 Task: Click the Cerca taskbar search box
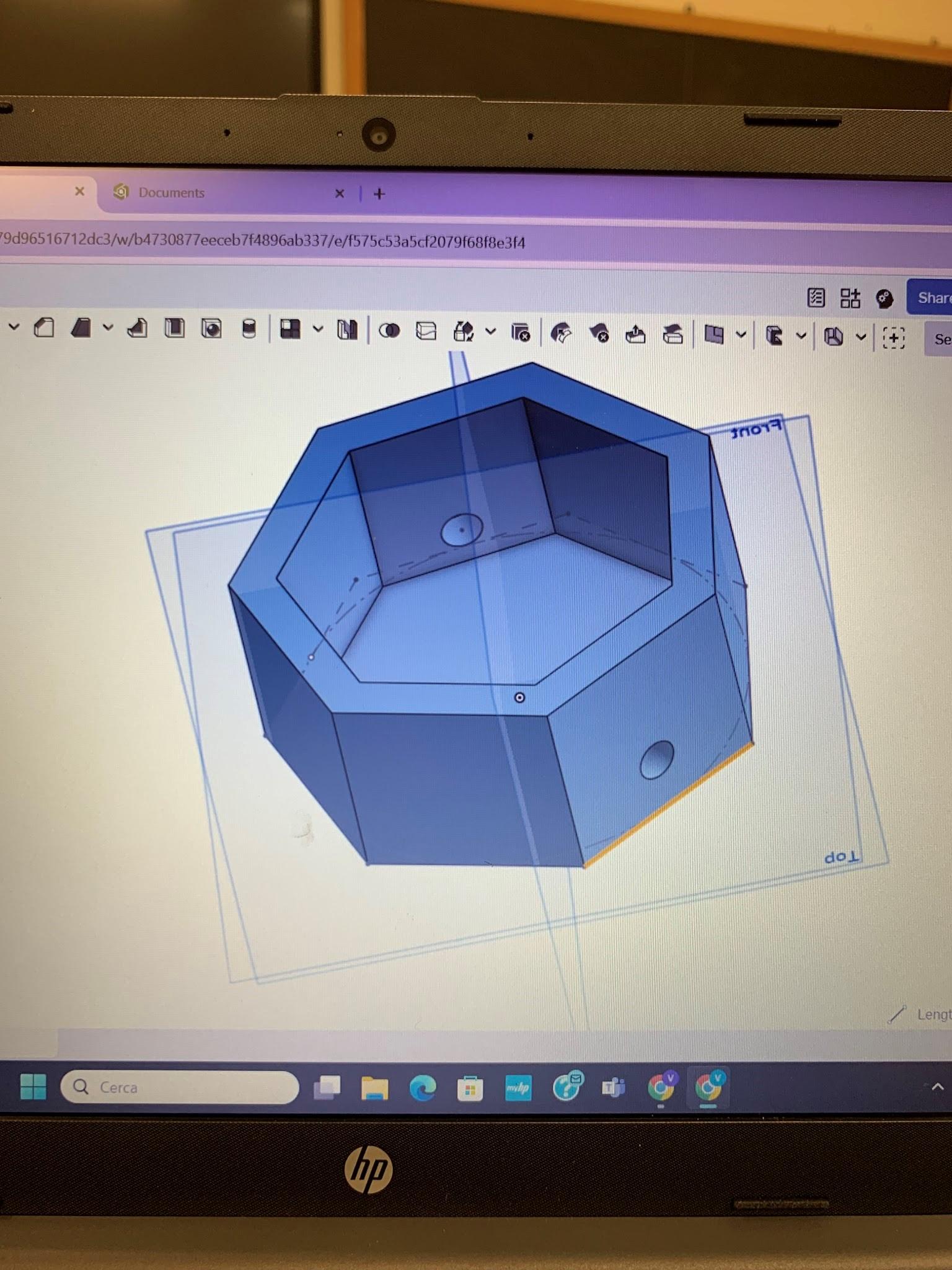pyautogui.click(x=180, y=1087)
